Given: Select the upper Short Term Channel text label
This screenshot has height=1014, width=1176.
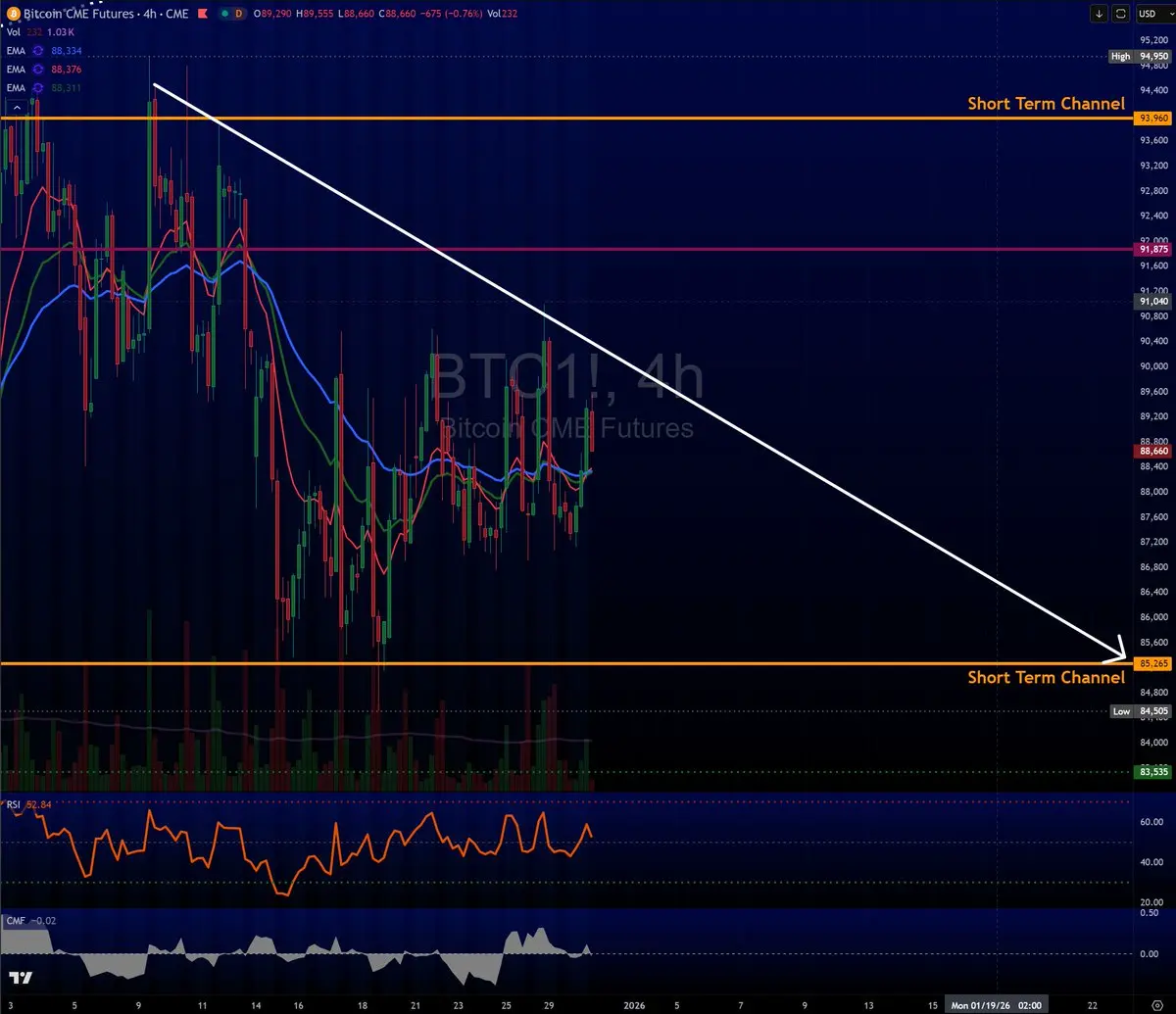Looking at the screenshot, I should click(1046, 103).
